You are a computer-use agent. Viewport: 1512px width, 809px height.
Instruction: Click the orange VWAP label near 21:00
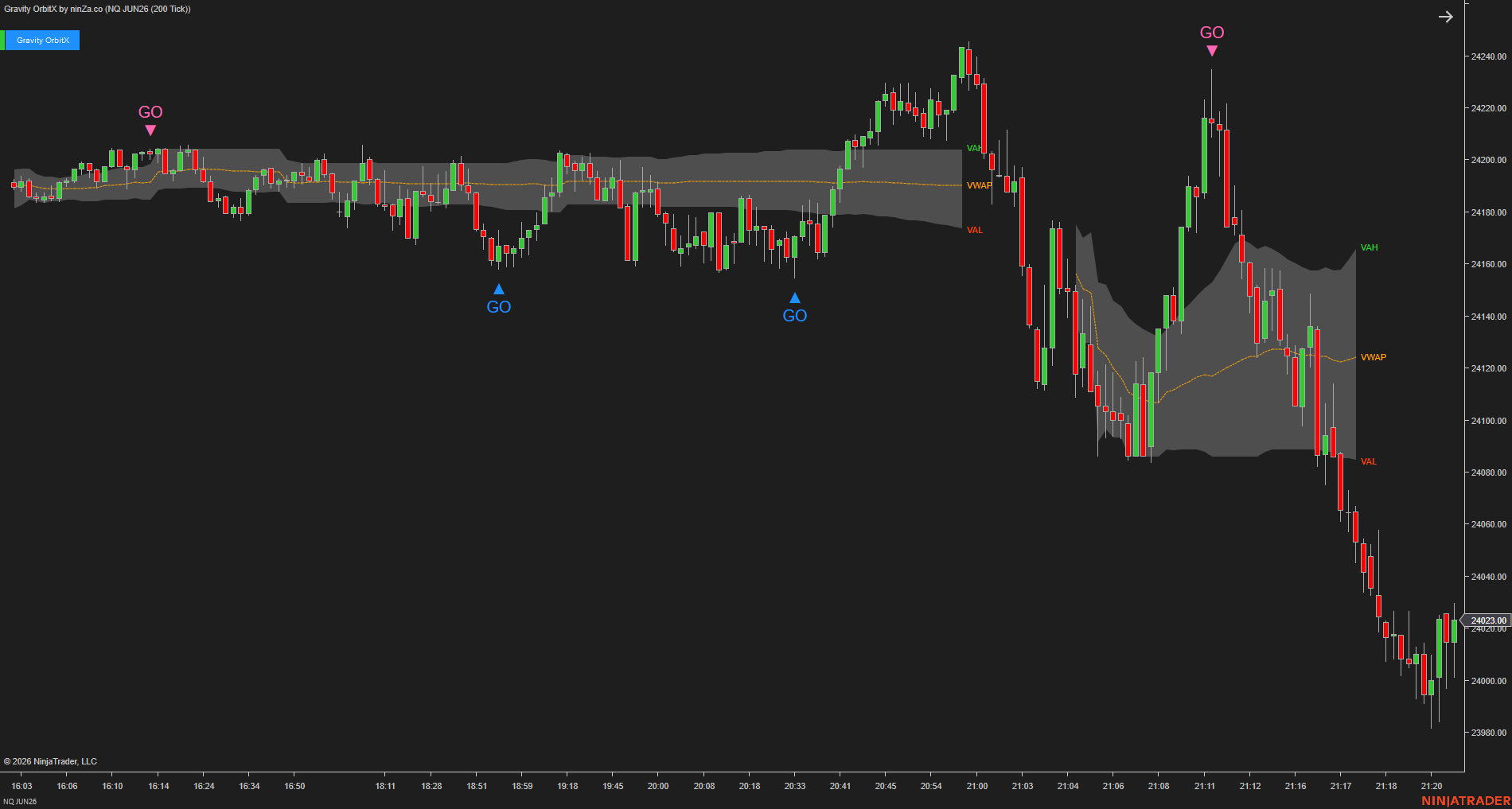(x=979, y=185)
